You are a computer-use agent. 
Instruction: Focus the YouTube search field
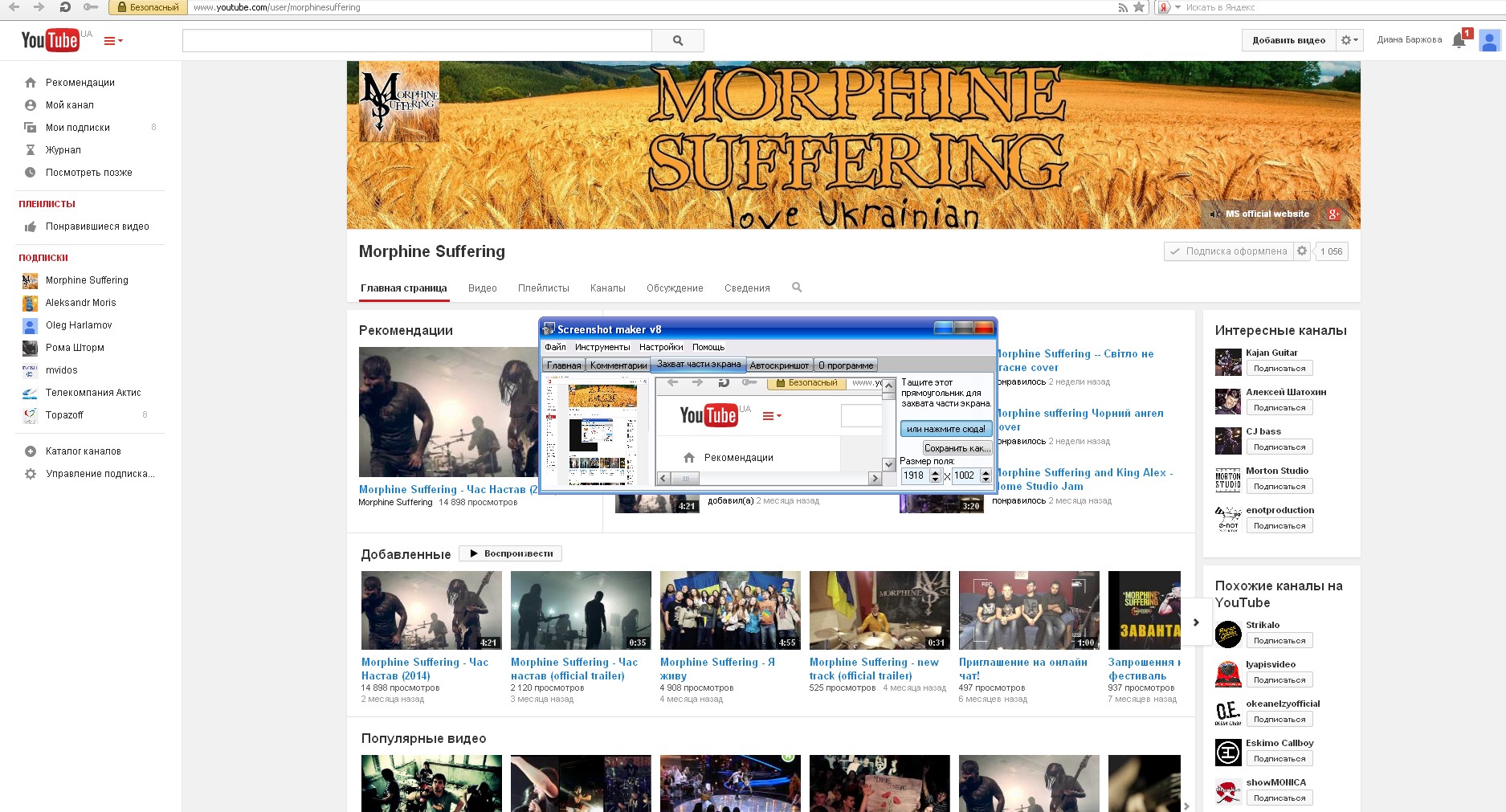[x=417, y=40]
